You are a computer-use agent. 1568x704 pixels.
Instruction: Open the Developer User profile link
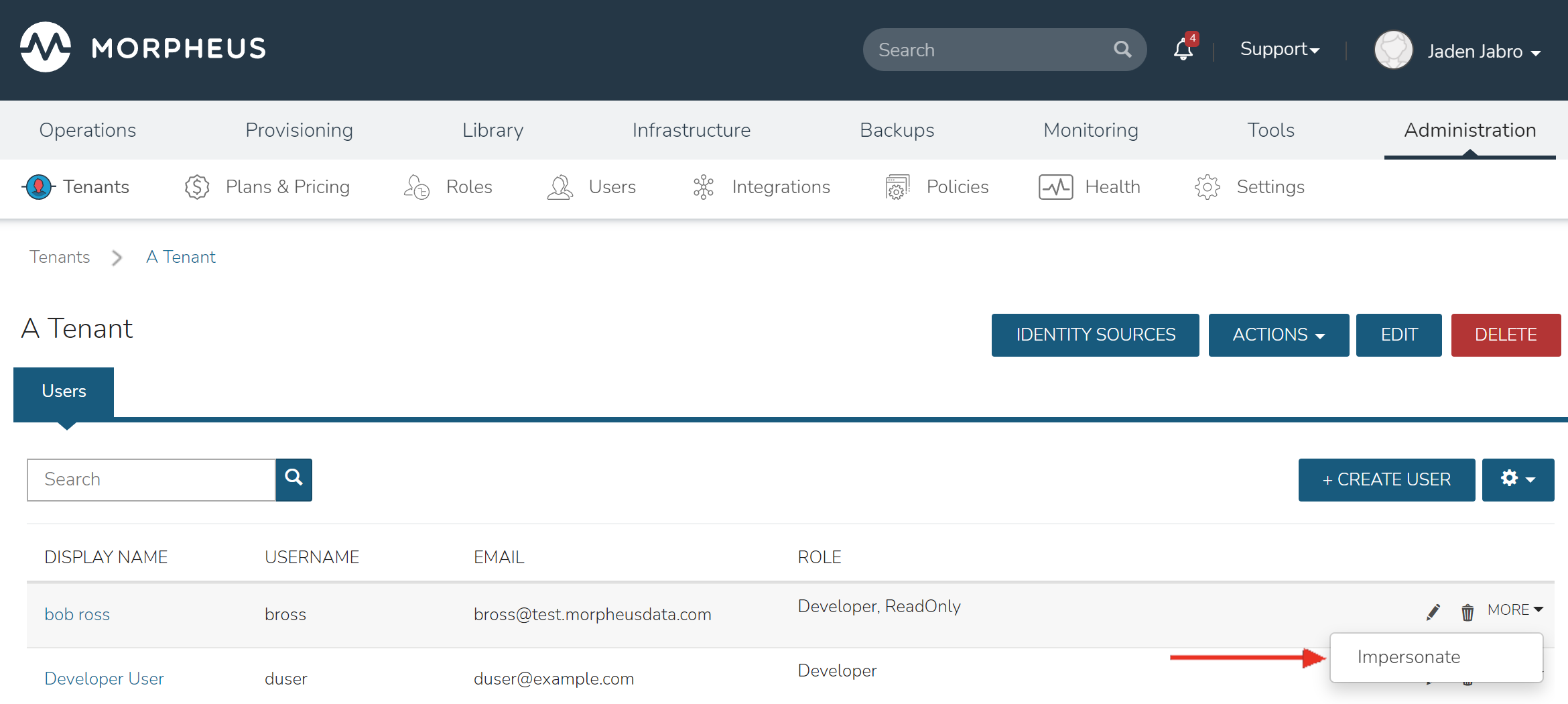104,678
